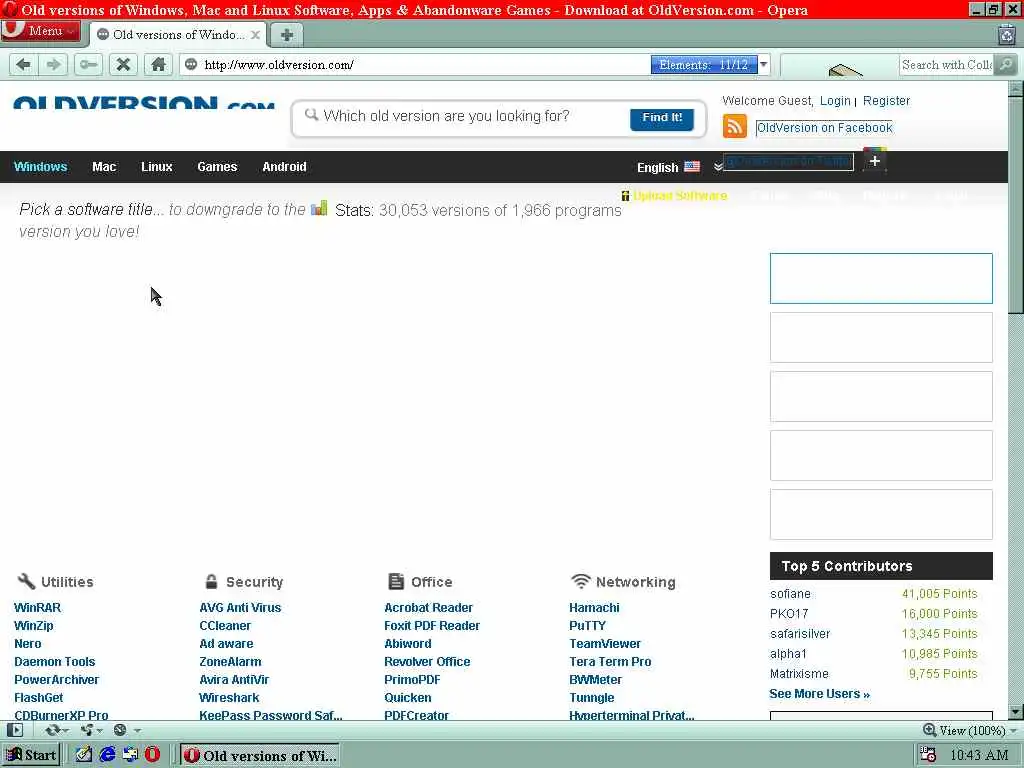Open the Daemon Tools link
1024x768 pixels.
click(55, 662)
